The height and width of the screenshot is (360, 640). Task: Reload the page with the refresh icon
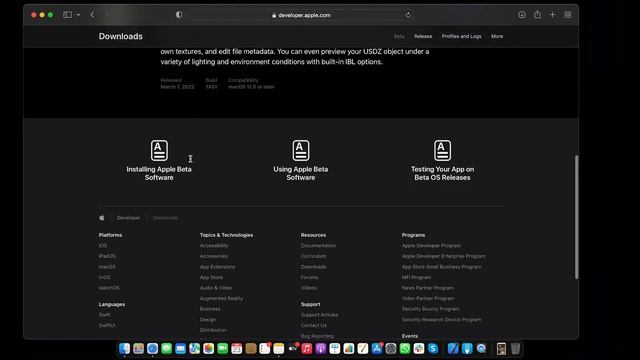click(408, 15)
